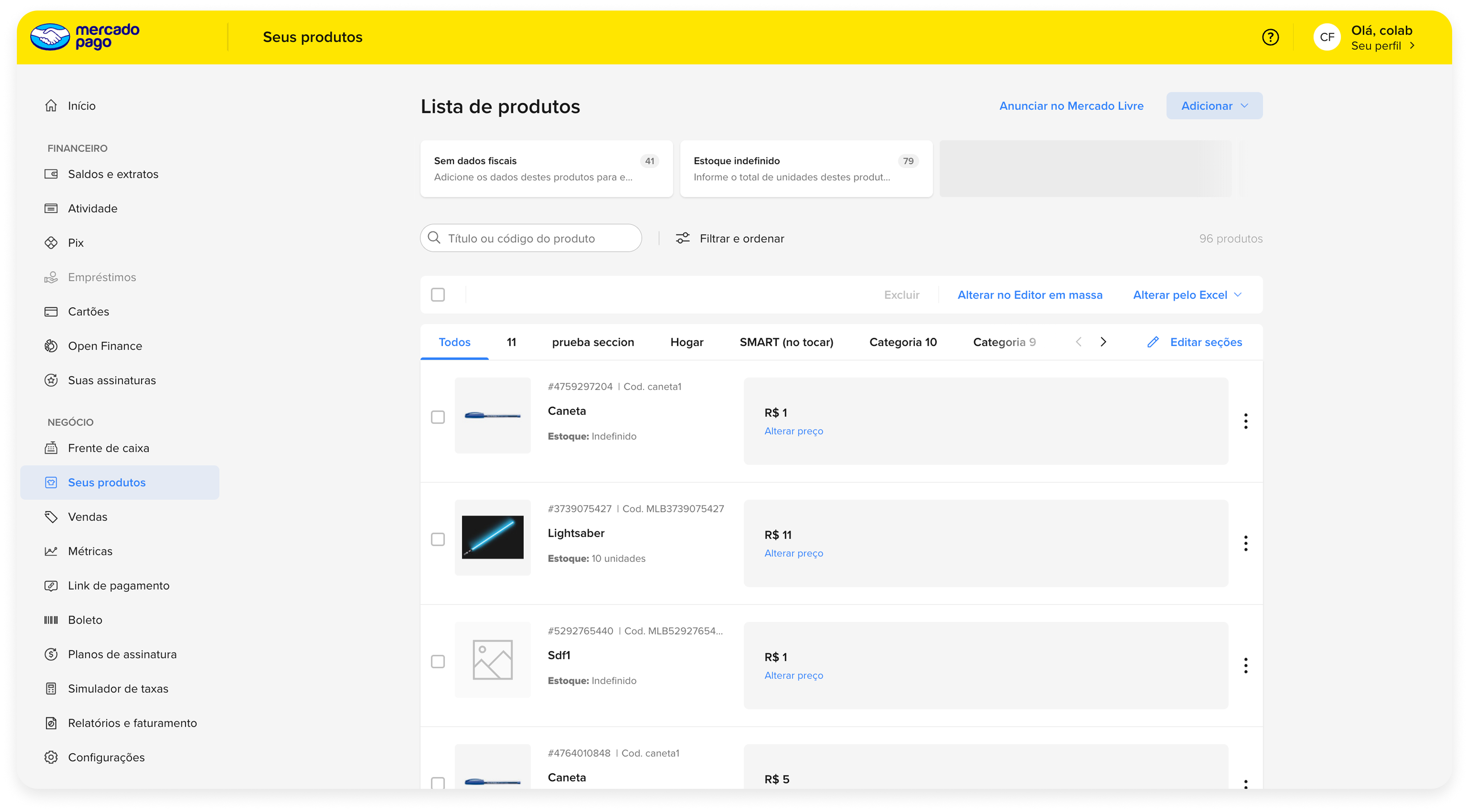Viewport: 1469px width, 812px height.
Task: Click the Seus produtos box icon
Action: pos(51,482)
